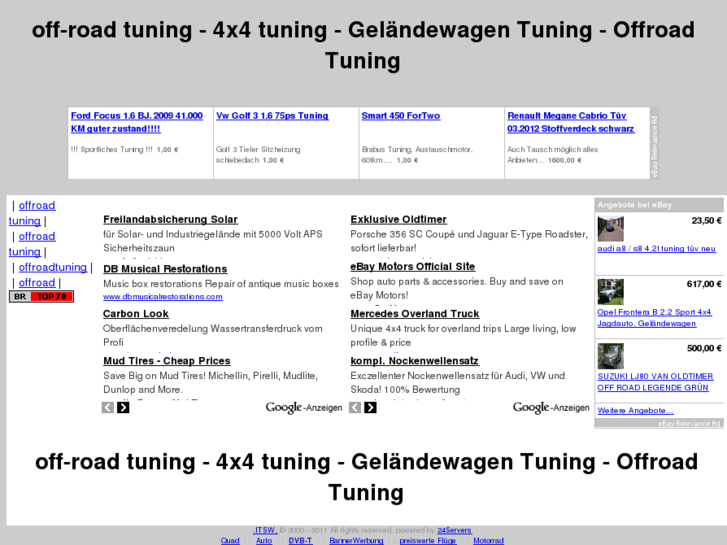Open Mercedes Overland Truck ad

415,314
